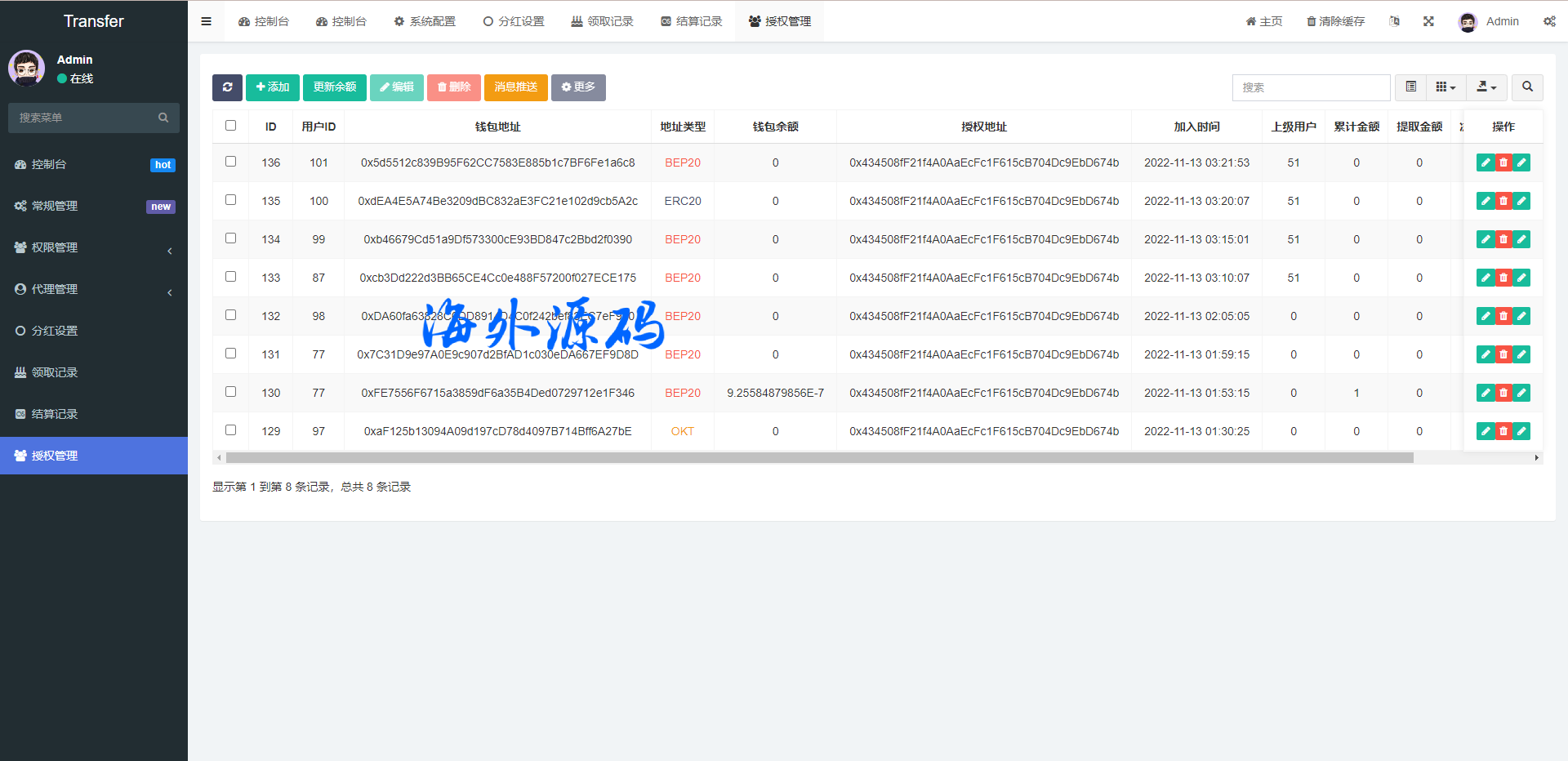Click the refresh table icon button
The height and width of the screenshot is (761, 1568).
click(x=227, y=87)
